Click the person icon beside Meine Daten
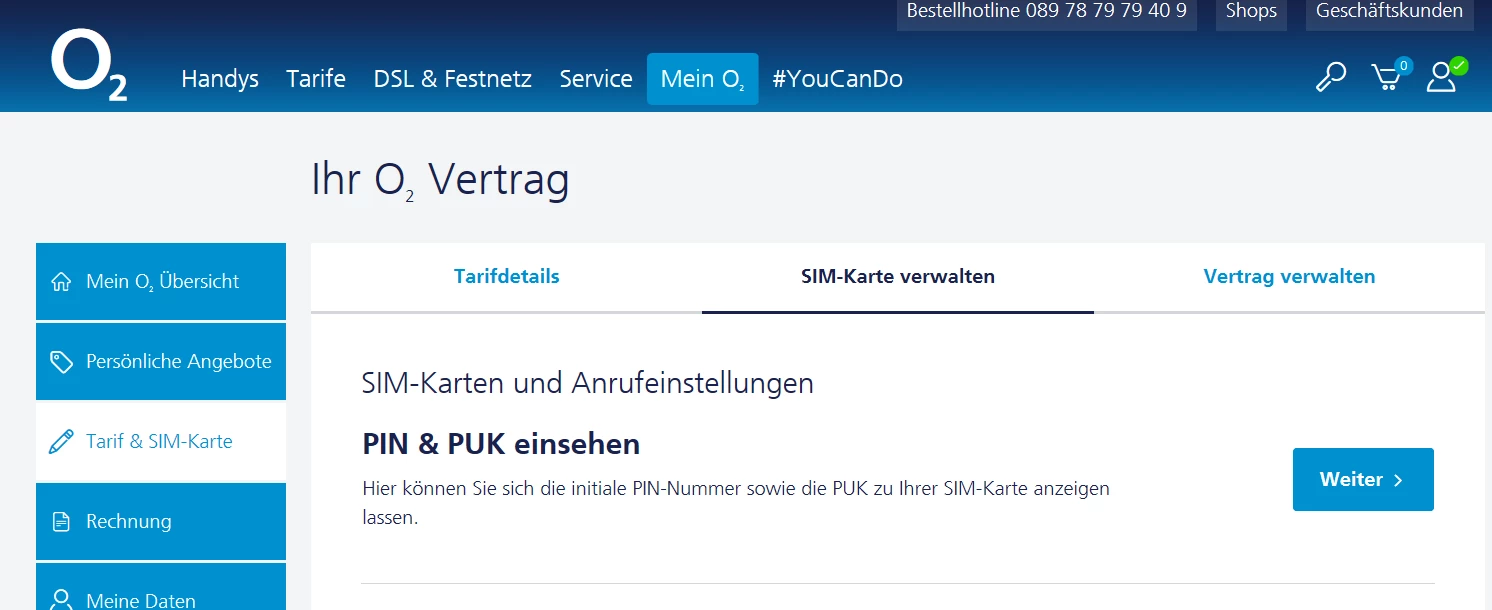Image resolution: width=1492 pixels, height=610 pixels. click(61, 599)
